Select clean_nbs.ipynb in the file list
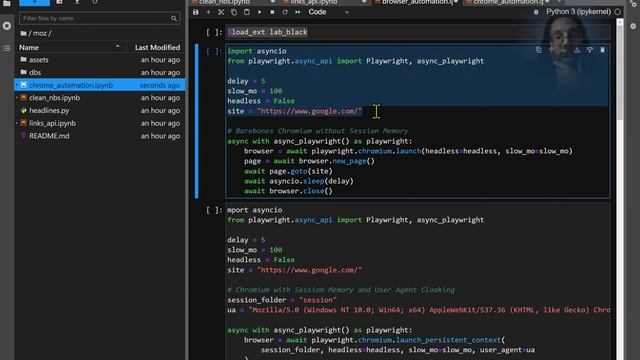Image resolution: width=640 pixels, height=360 pixels. 100,98
